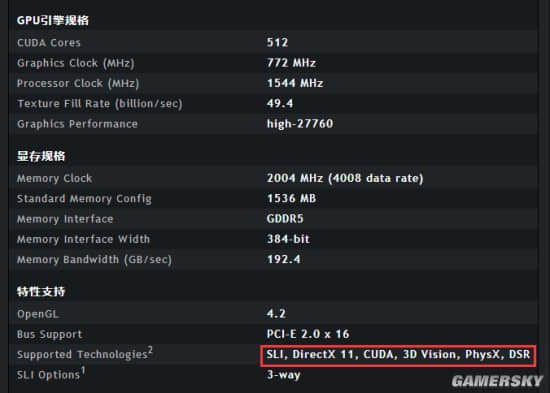This screenshot has height=393, width=550.
Task: Click the GAMERSKY watermark logo
Action: (497, 381)
